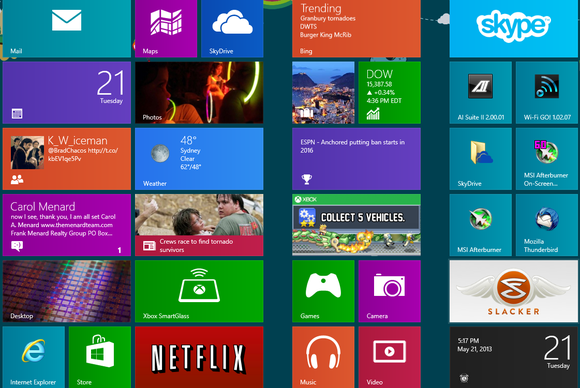Open the Bing Trending tile
Image resolution: width=580 pixels, height=388 pixels.
[356, 28]
